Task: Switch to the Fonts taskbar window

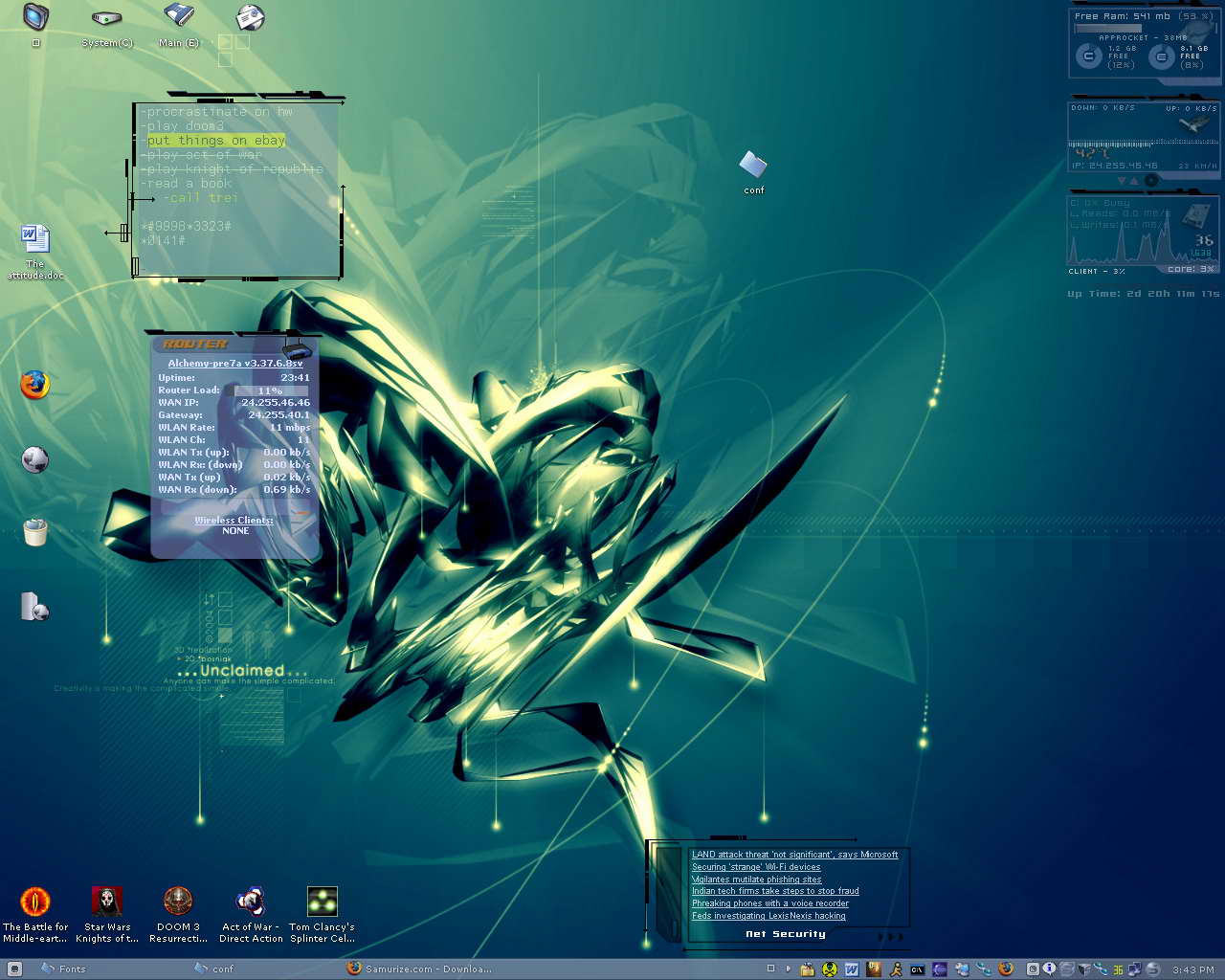Action: [63, 969]
